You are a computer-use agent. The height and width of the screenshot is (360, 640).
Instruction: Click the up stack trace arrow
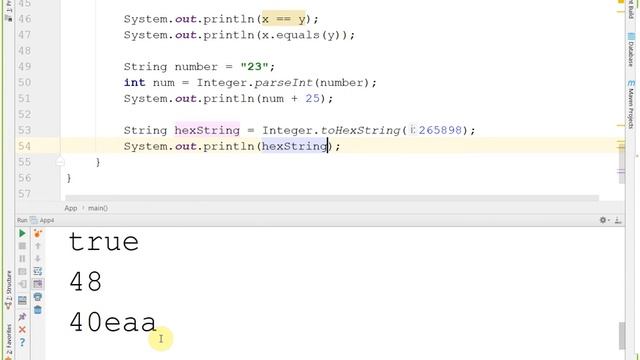click(38, 246)
